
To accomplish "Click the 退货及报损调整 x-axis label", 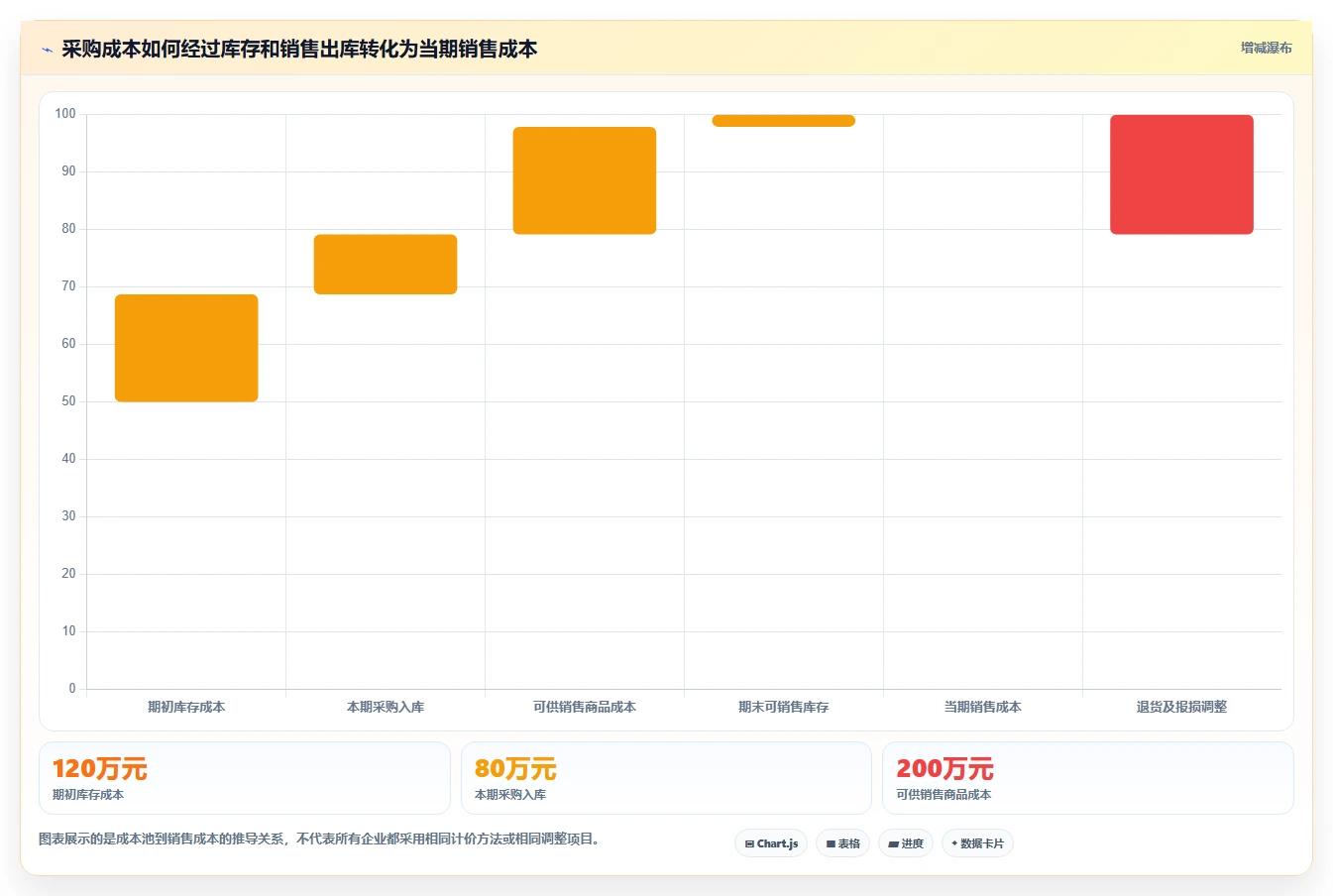I will 1181,707.
